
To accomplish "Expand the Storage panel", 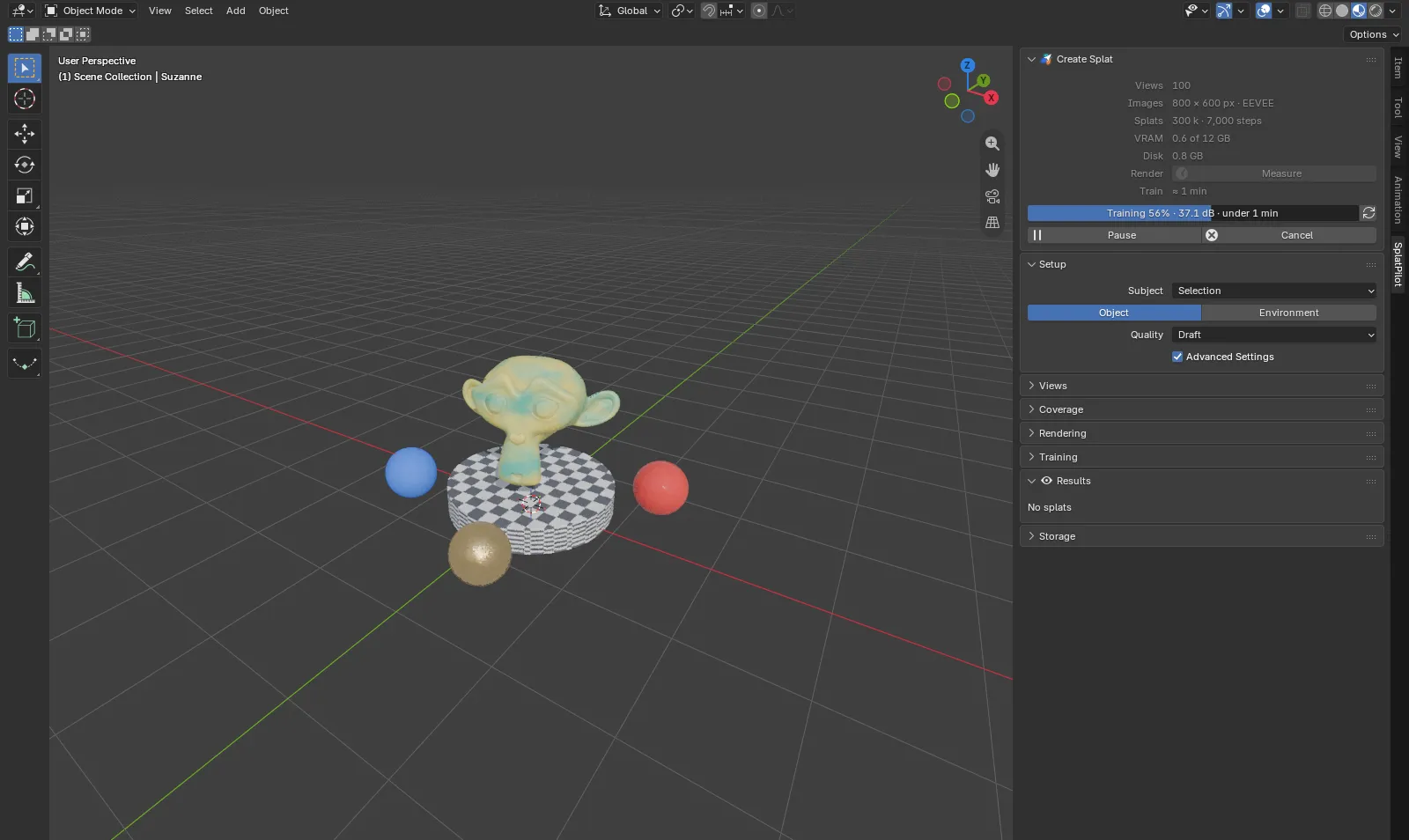I will click(1201, 536).
